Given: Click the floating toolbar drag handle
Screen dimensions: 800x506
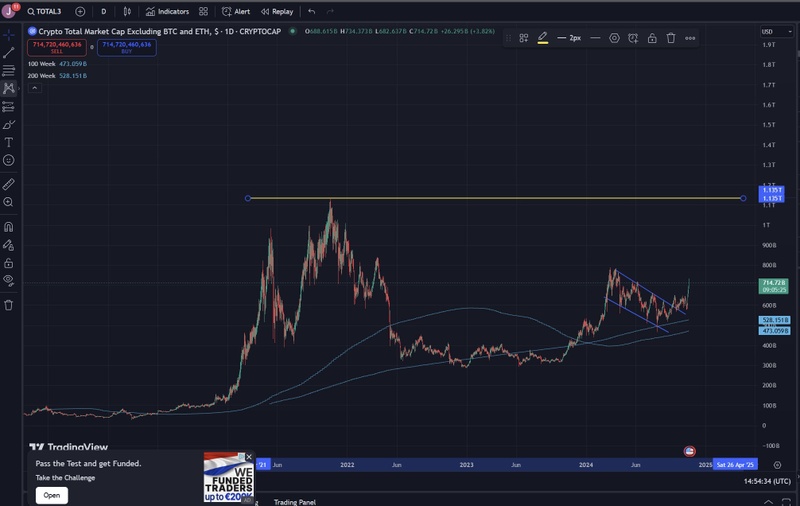Looking at the screenshot, I should (508, 38).
